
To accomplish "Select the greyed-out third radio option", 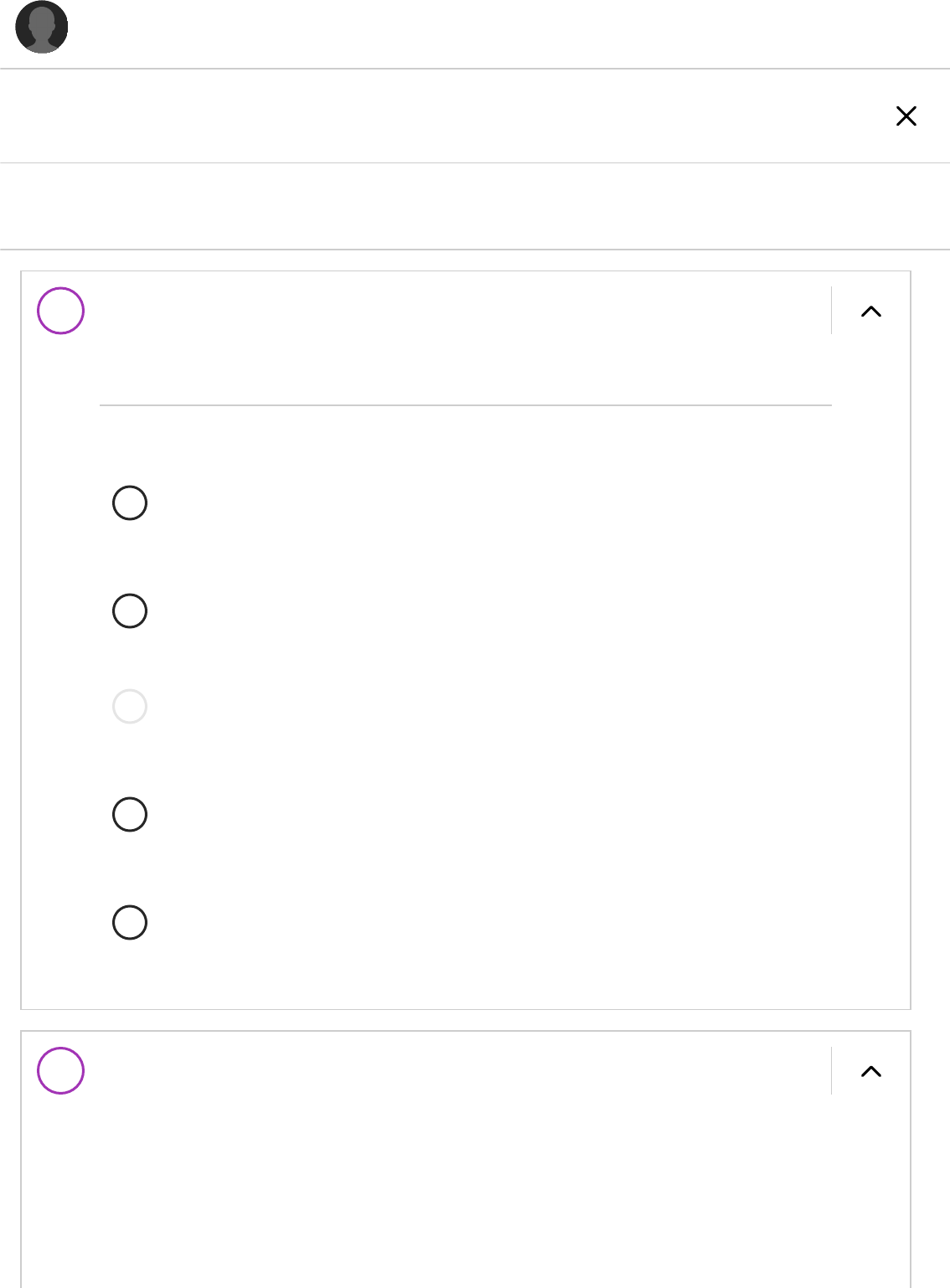I will (130, 707).
